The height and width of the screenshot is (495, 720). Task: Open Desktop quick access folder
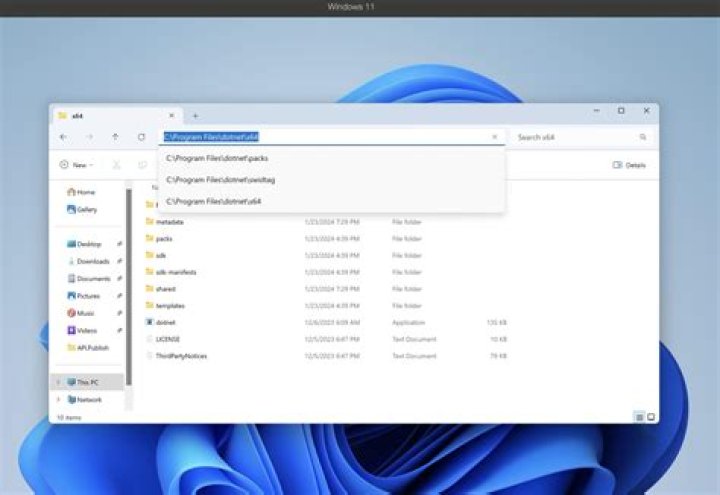(x=84, y=244)
